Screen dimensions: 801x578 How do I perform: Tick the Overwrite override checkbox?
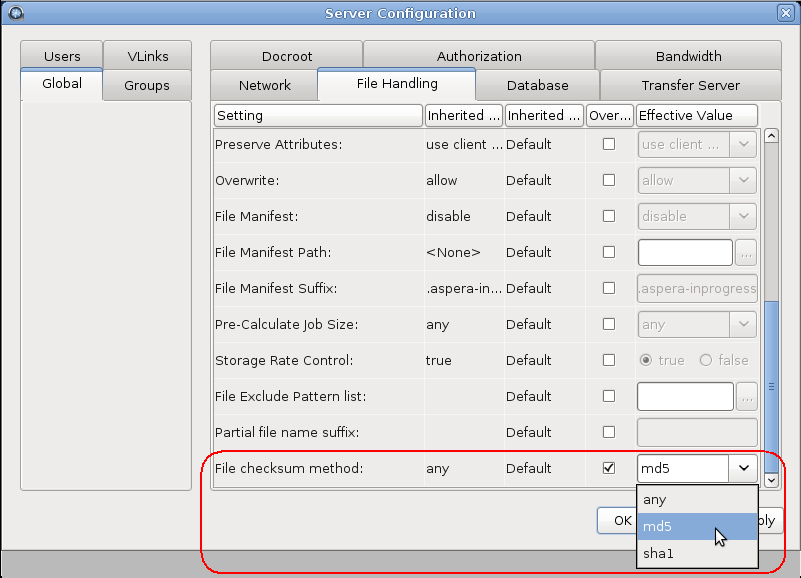(609, 180)
